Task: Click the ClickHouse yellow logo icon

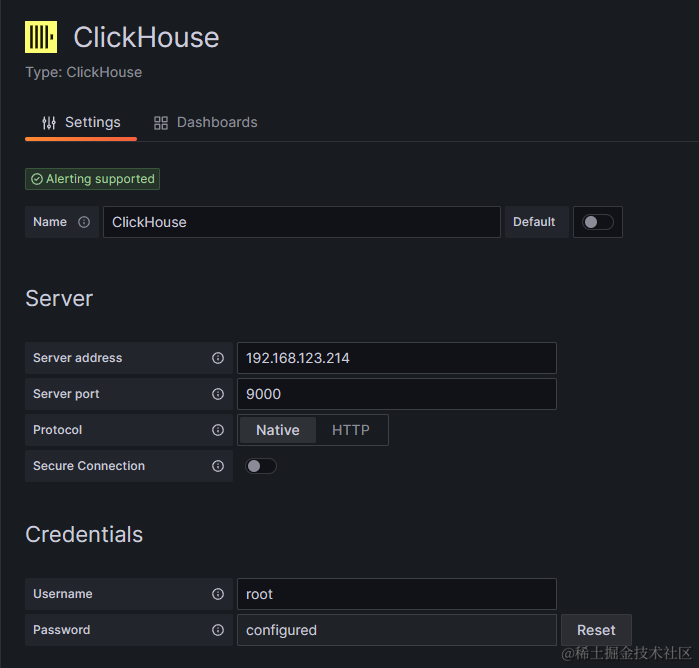Action: 41,37
